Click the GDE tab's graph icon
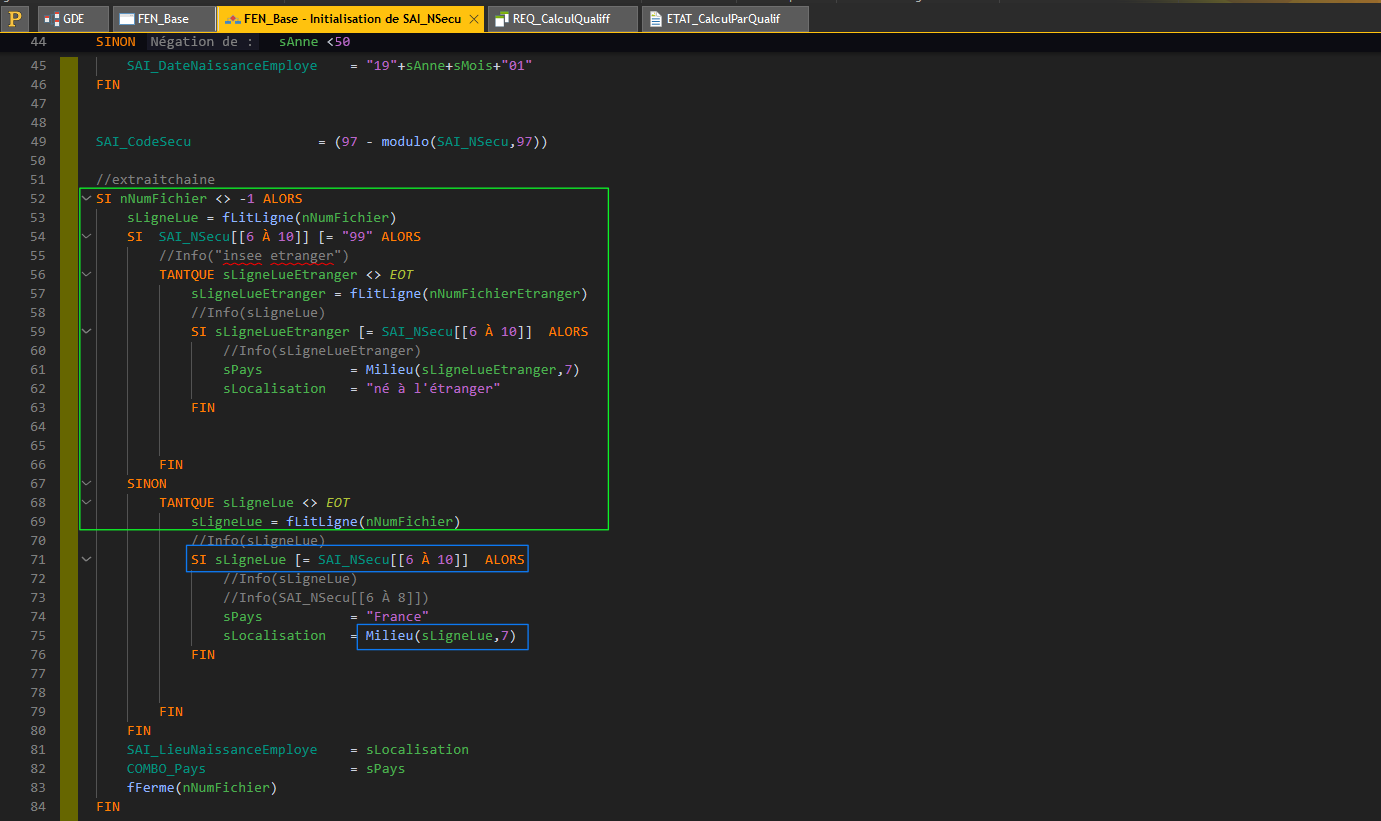 50,19
